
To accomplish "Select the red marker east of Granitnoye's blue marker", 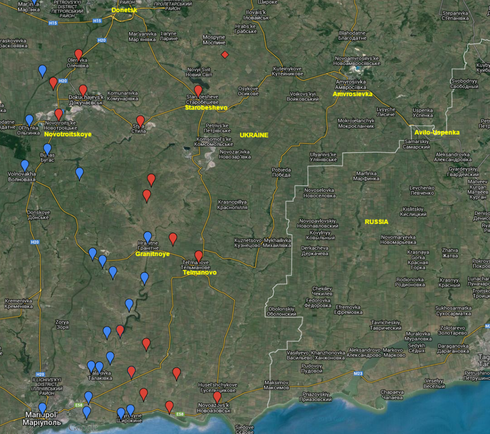I will point(173,239).
